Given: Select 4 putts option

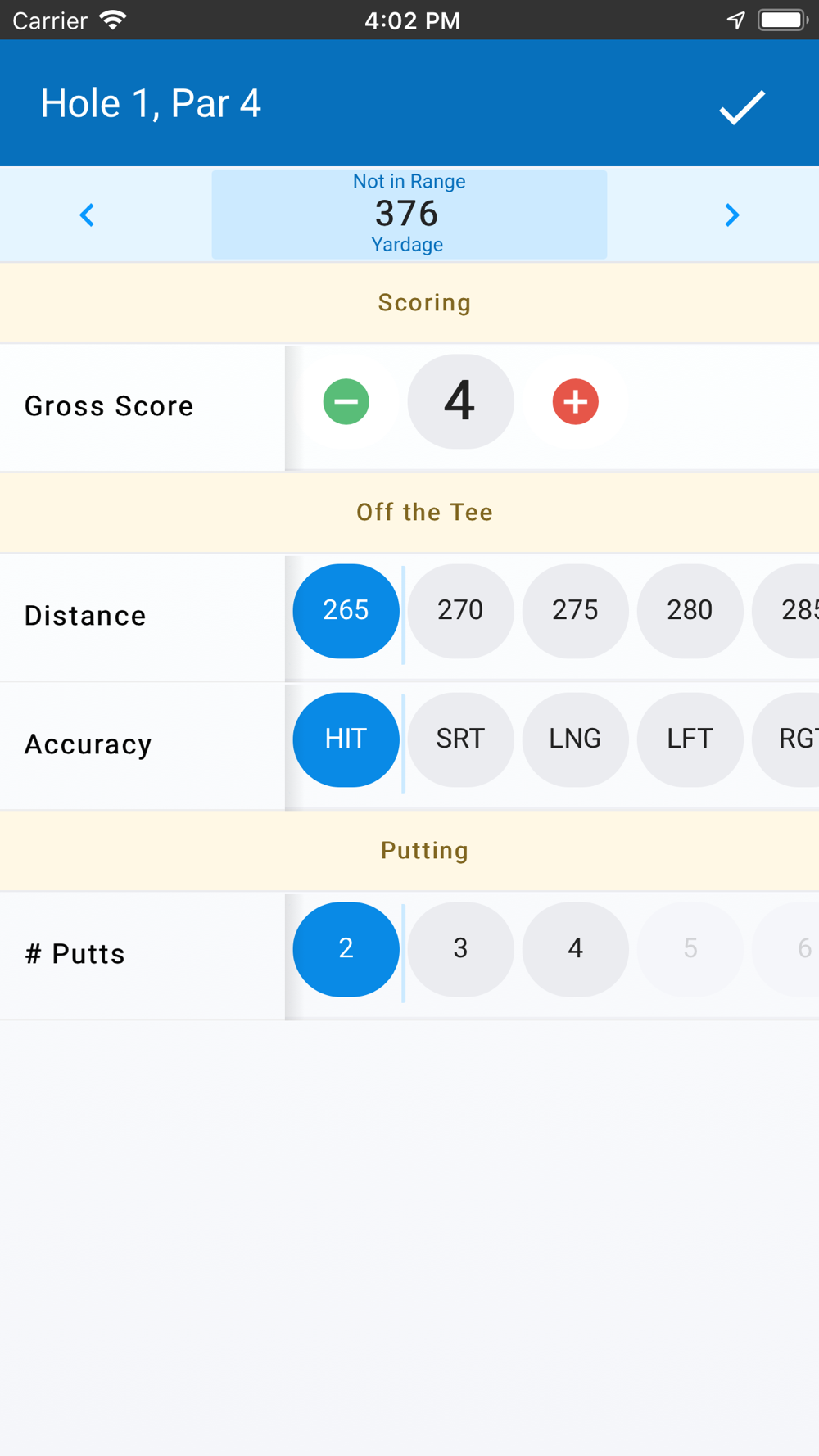Looking at the screenshot, I should pos(576,949).
